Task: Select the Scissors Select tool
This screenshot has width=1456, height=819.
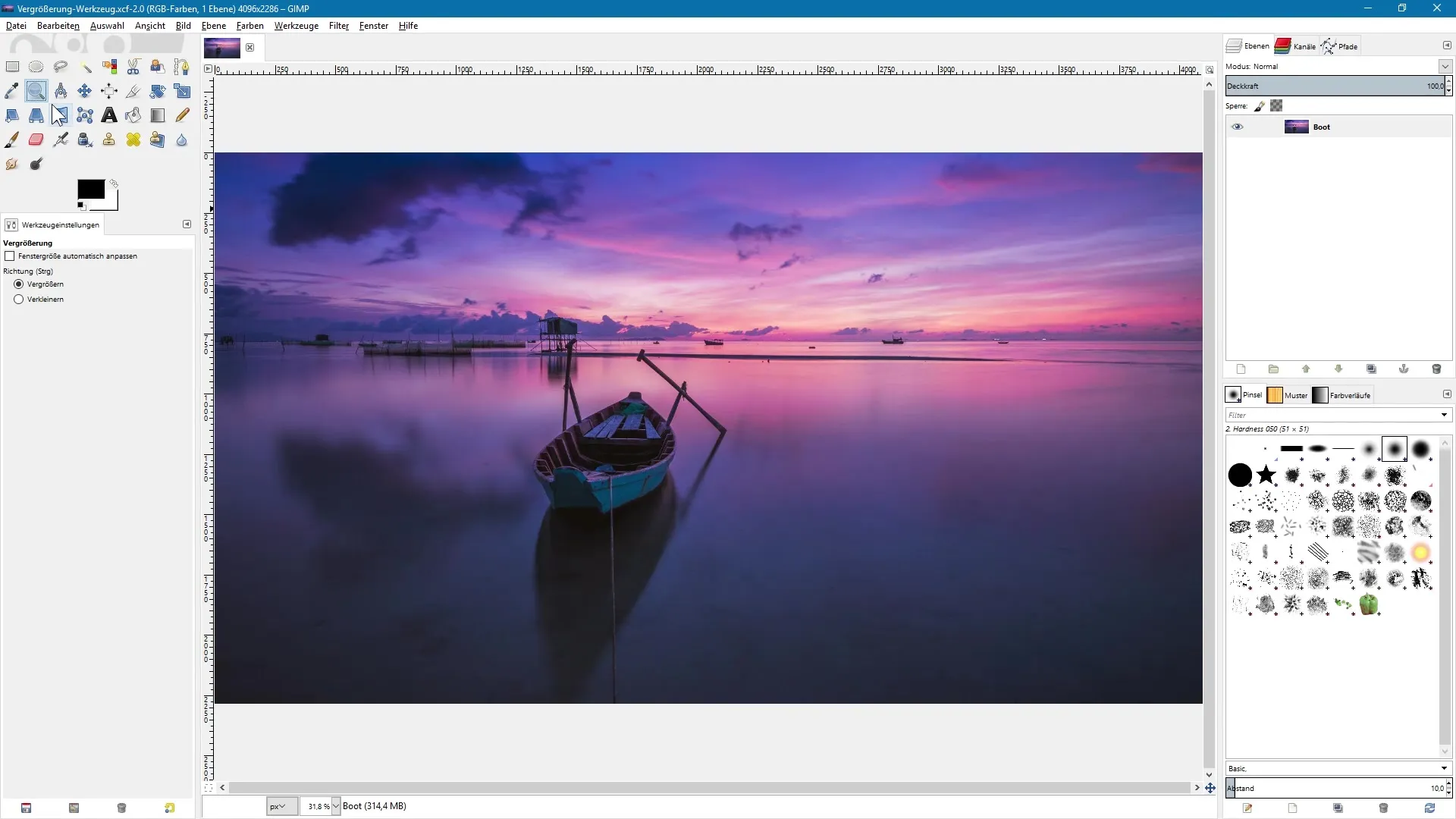Action: (133, 67)
